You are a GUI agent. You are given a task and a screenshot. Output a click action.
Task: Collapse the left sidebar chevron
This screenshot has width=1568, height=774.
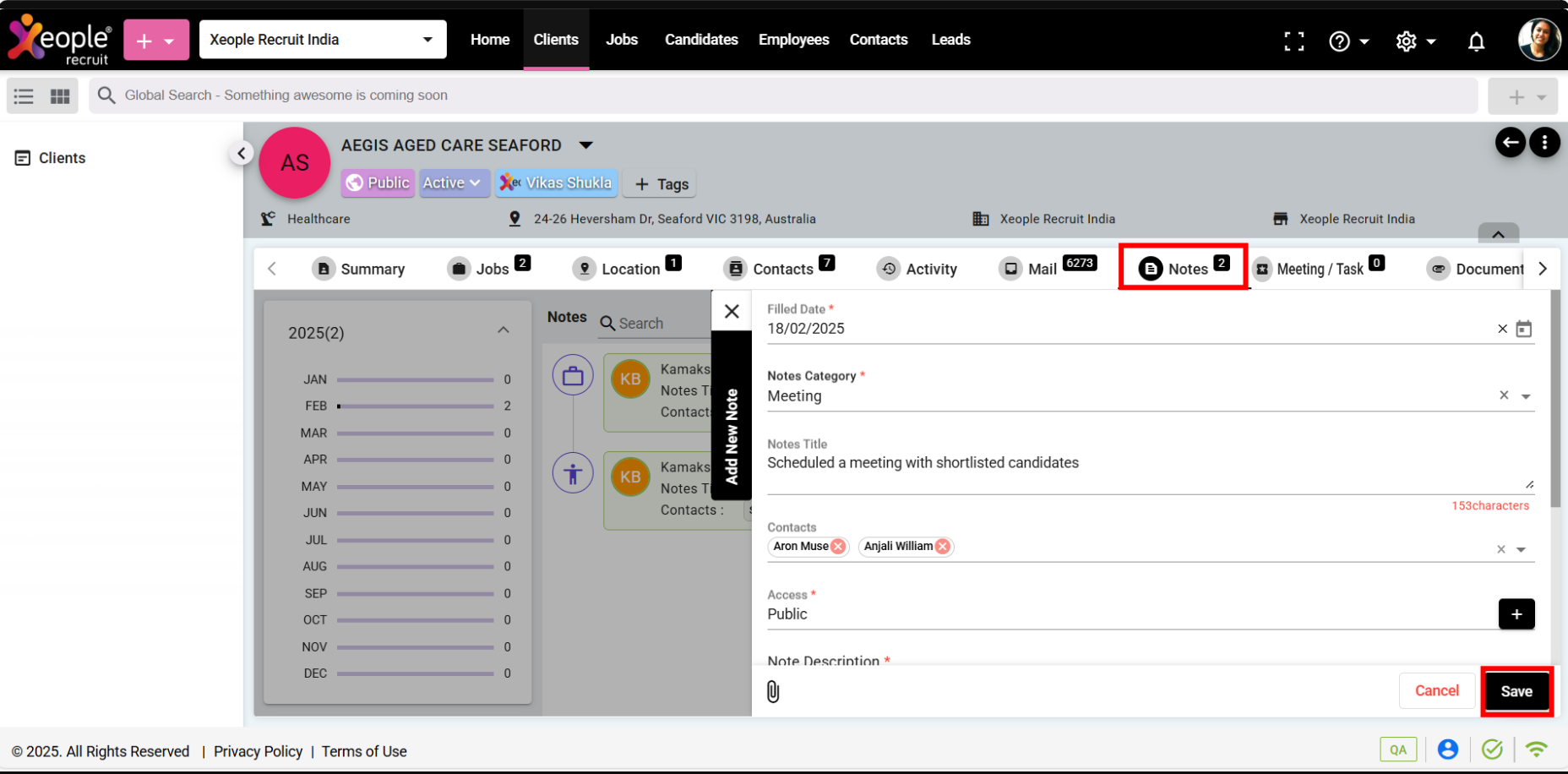coord(242,153)
